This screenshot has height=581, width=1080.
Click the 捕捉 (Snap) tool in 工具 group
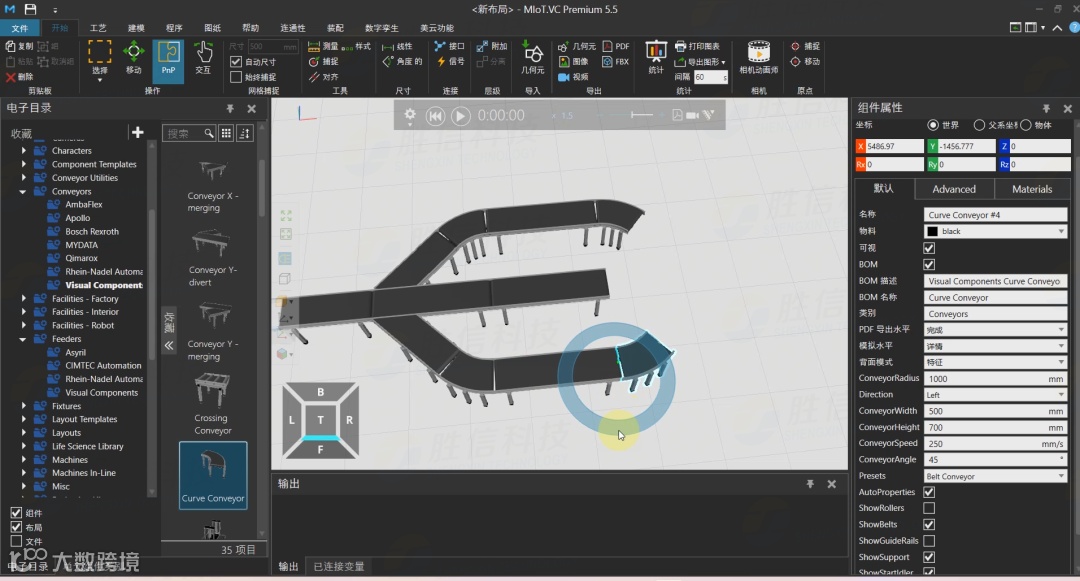(322, 61)
